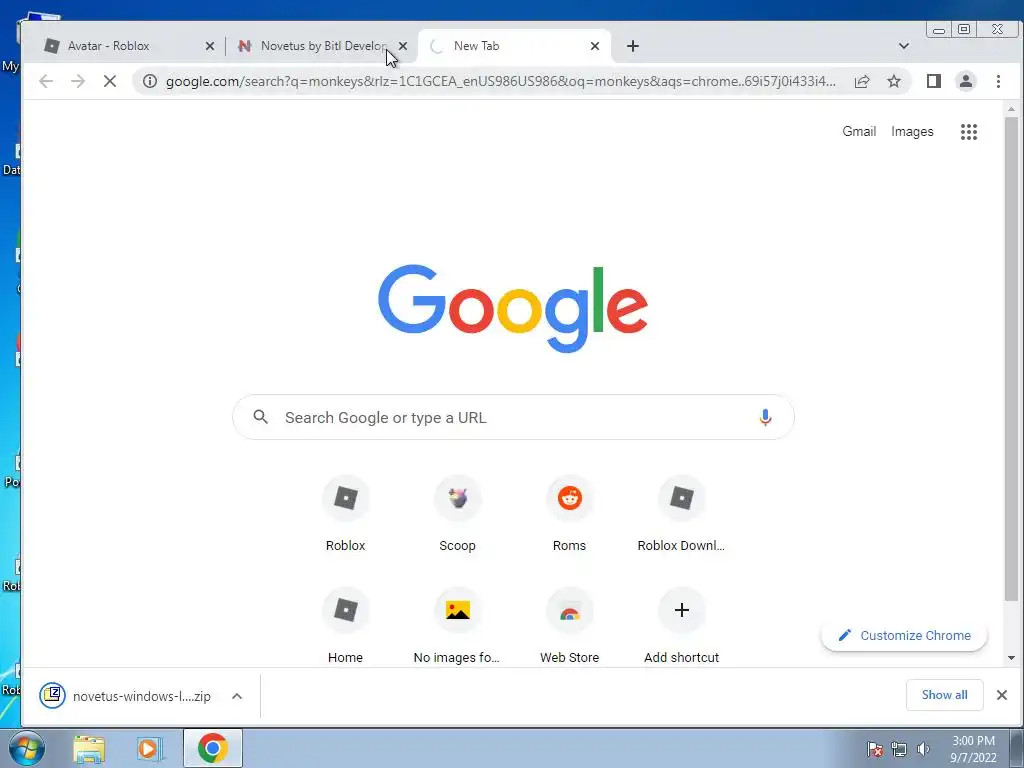Launch Windows Media Player from taskbar
Image resolution: width=1024 pixels, height=768 pixels.
(x=150, y=748)
